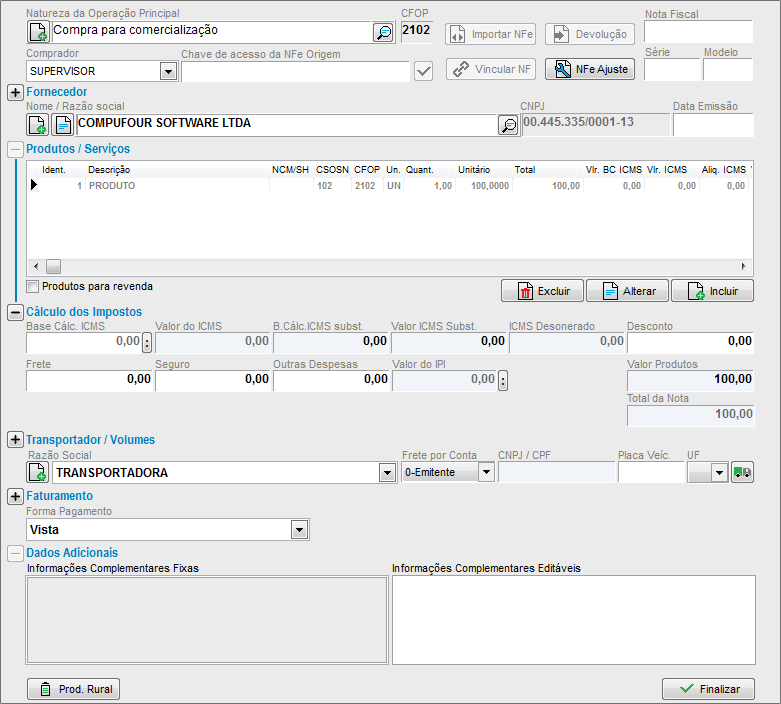Open supplier details document icon

[x=63, y=125]
